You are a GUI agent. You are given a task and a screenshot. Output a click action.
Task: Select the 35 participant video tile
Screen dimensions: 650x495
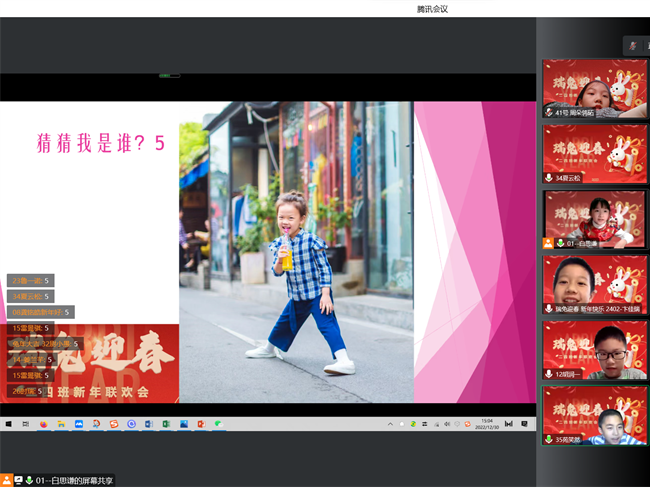[594, 415]
